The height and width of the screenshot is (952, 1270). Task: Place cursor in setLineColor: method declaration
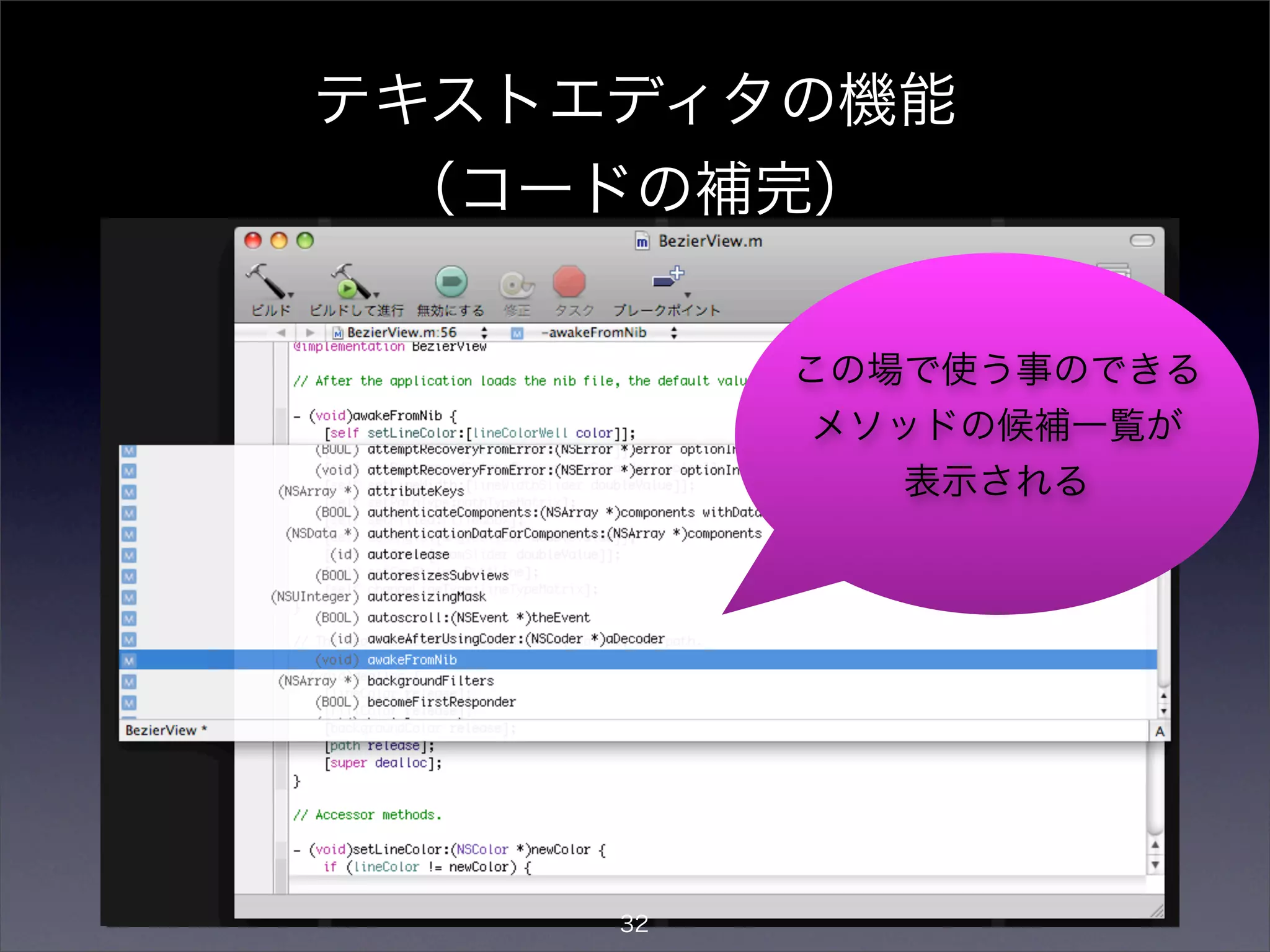click(450, 850)
